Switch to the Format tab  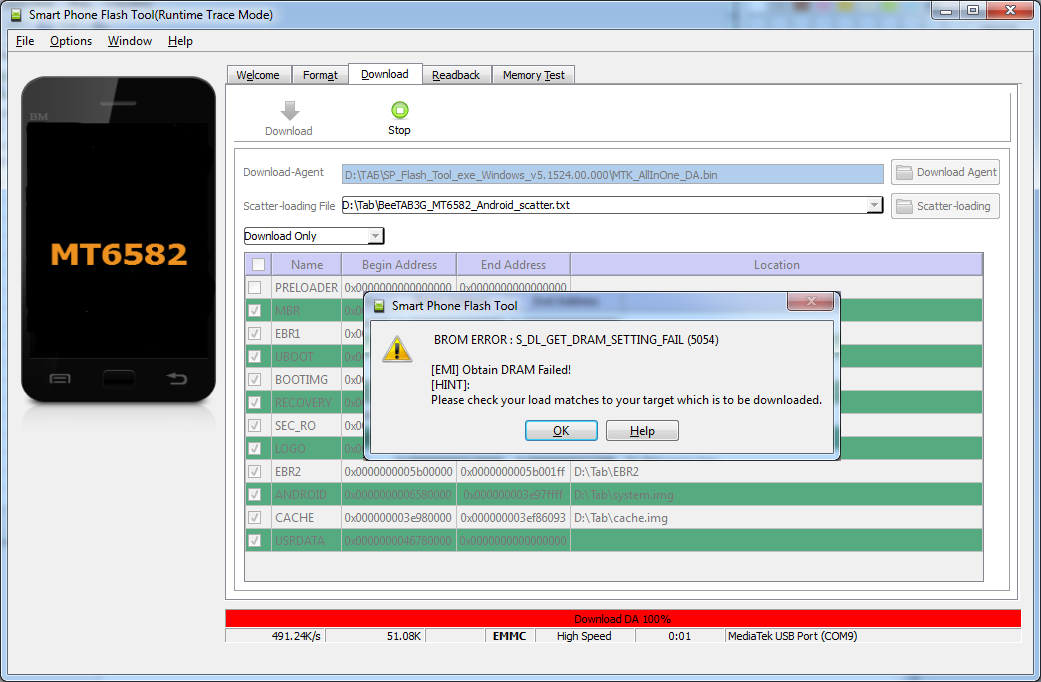coord(320,75)
